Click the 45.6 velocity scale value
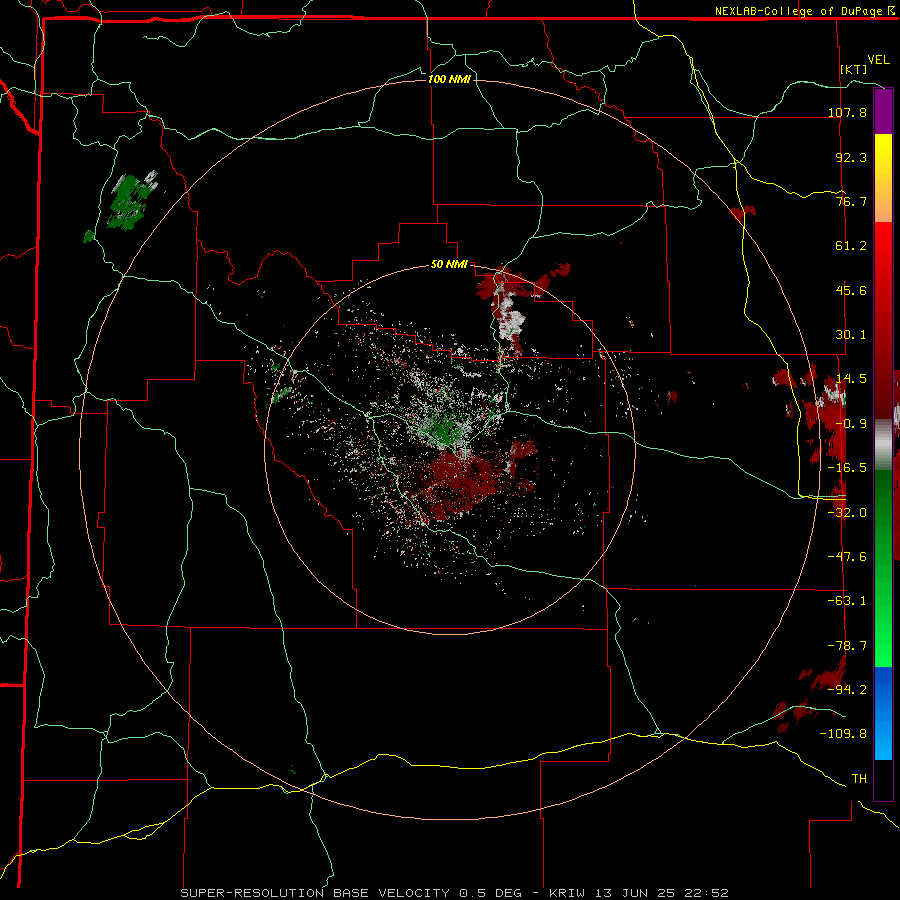Screen dimensions: 900x900 click(851, 290)
